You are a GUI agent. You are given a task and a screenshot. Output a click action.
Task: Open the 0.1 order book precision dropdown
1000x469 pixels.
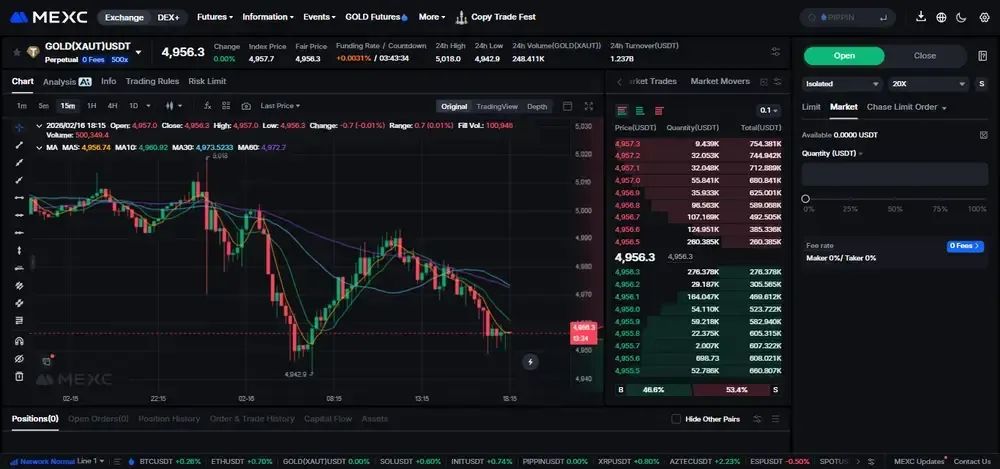coord(768,110)
